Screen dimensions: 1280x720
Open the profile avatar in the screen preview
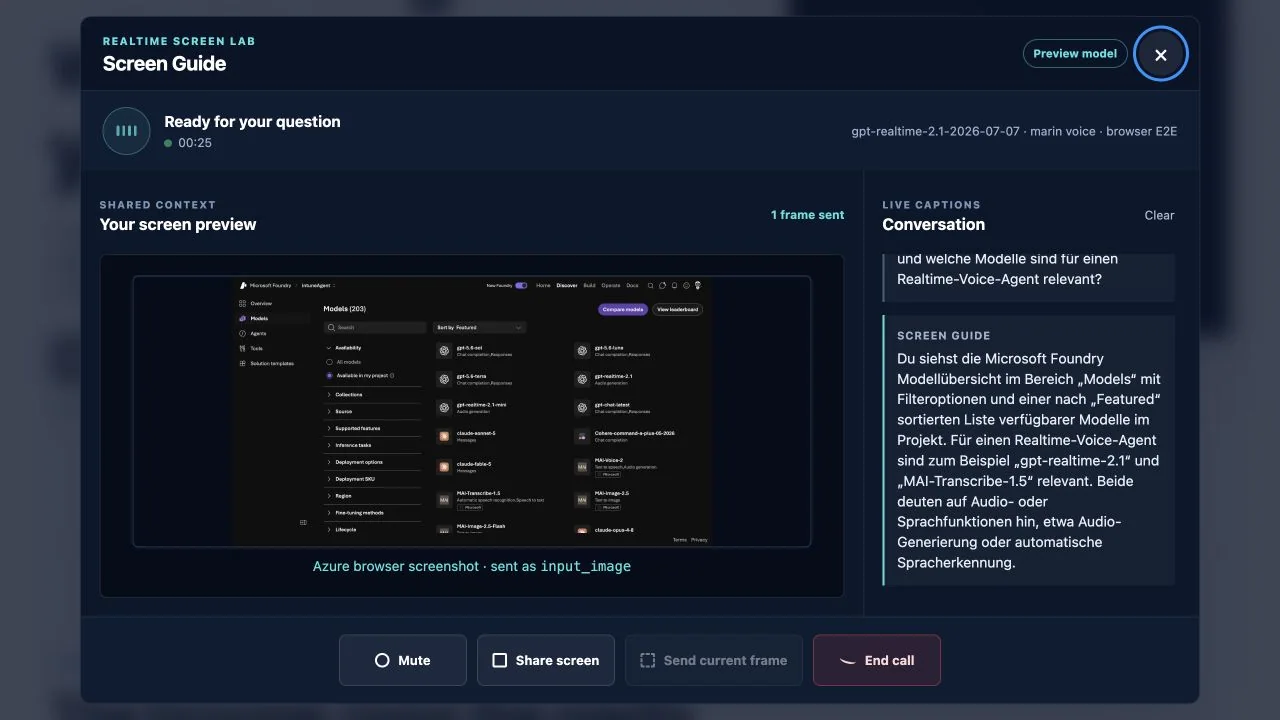(698, 286)
